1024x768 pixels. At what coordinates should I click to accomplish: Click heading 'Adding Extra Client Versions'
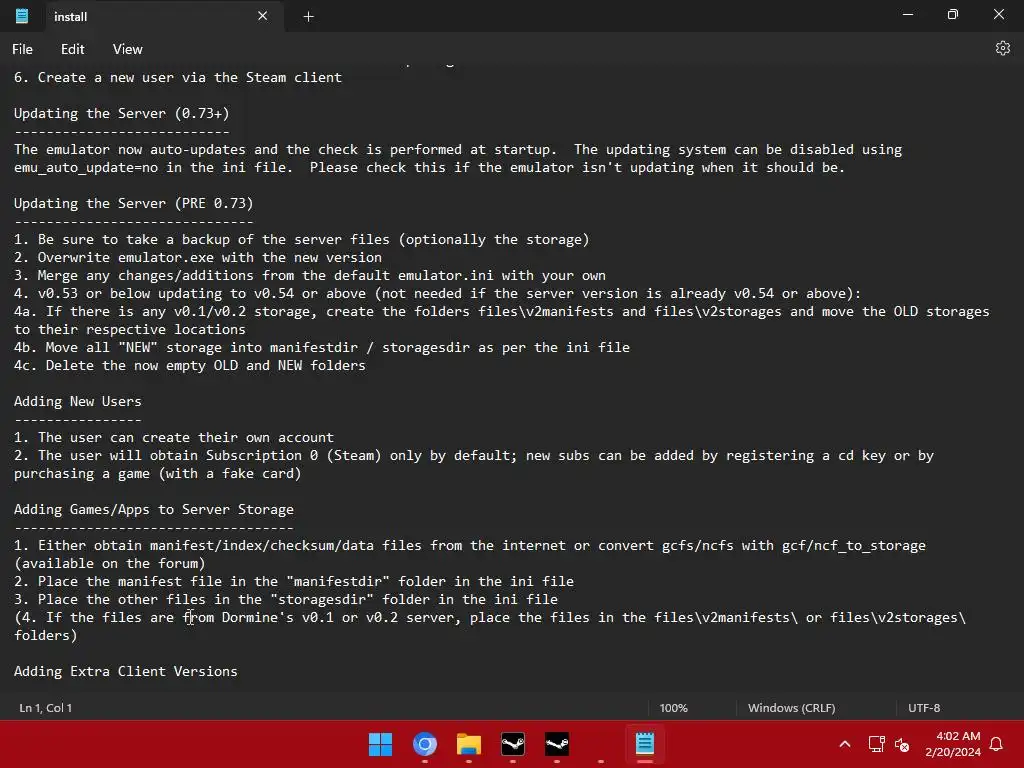click(125, 671)
